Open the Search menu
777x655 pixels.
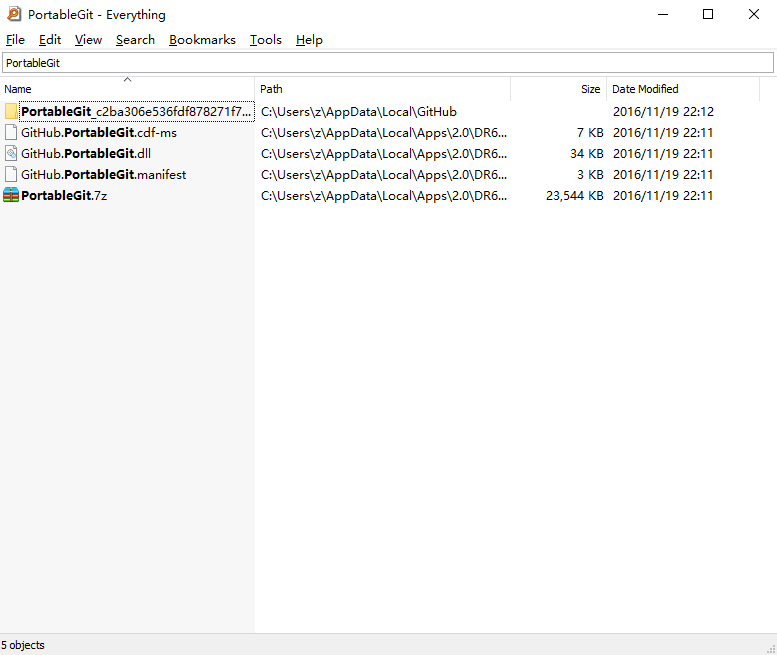pyautogui.click(x=135, y=40)
